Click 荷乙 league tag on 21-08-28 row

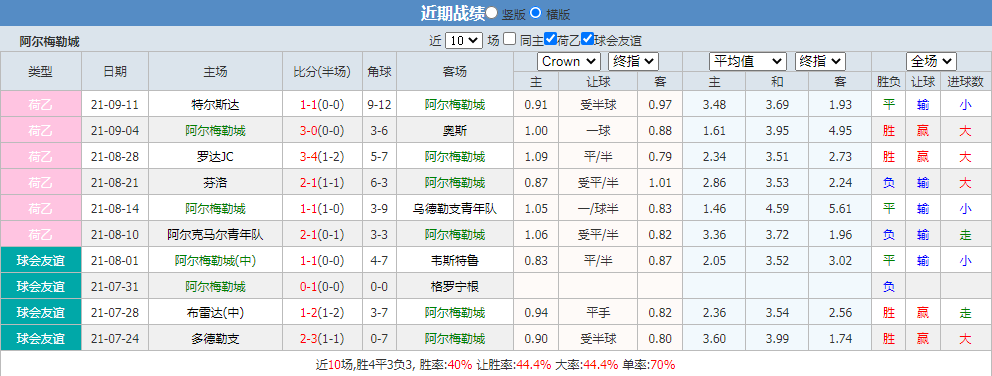point(40,157)
